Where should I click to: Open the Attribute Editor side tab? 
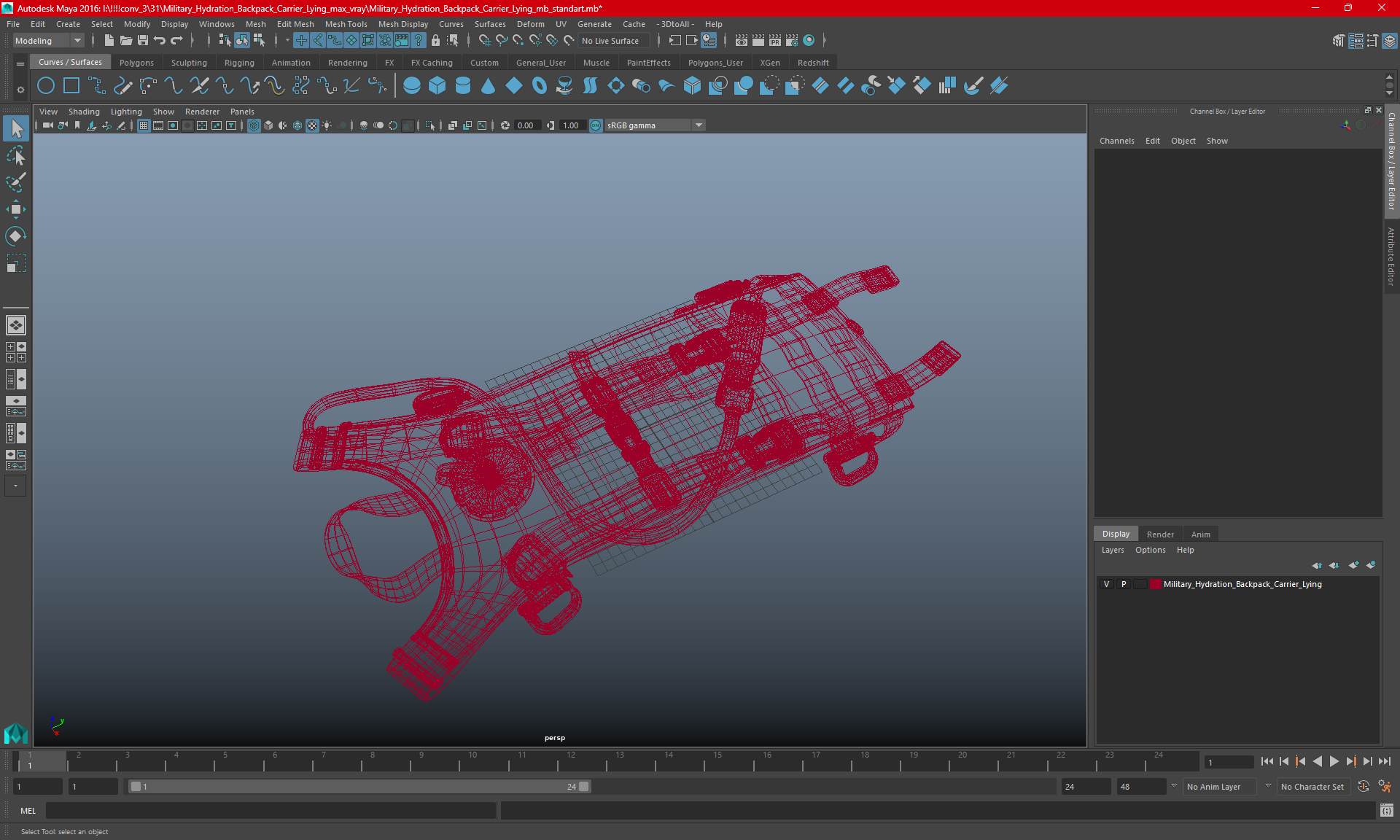(1391, 257)
